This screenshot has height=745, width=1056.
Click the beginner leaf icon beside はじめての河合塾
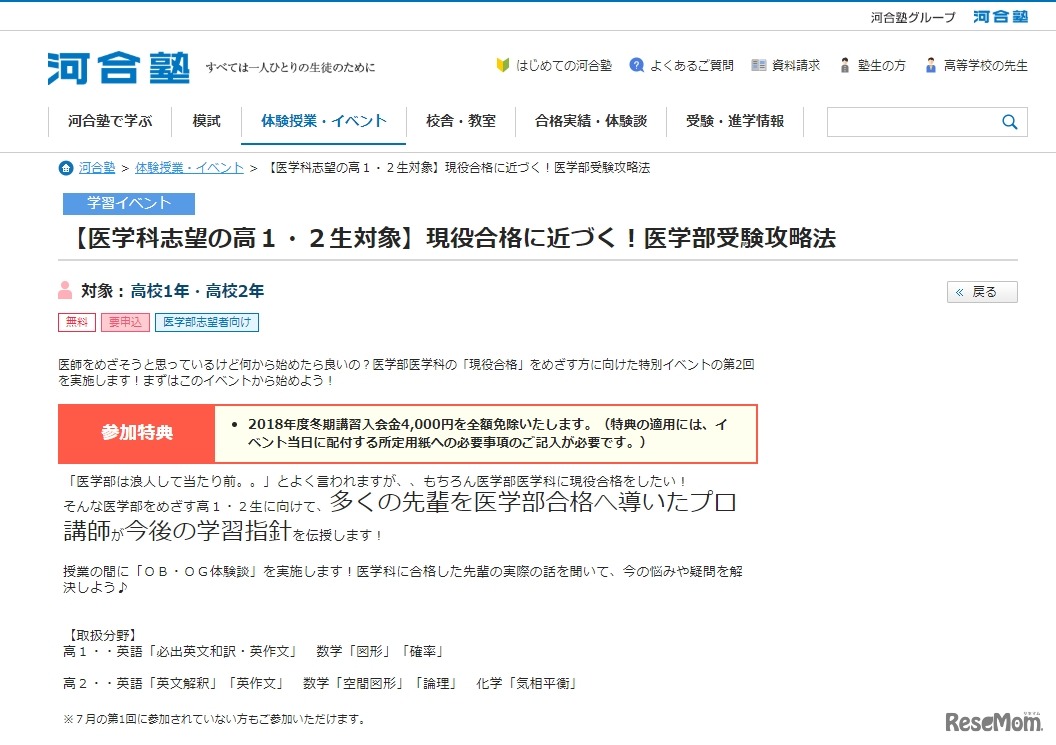502,65
